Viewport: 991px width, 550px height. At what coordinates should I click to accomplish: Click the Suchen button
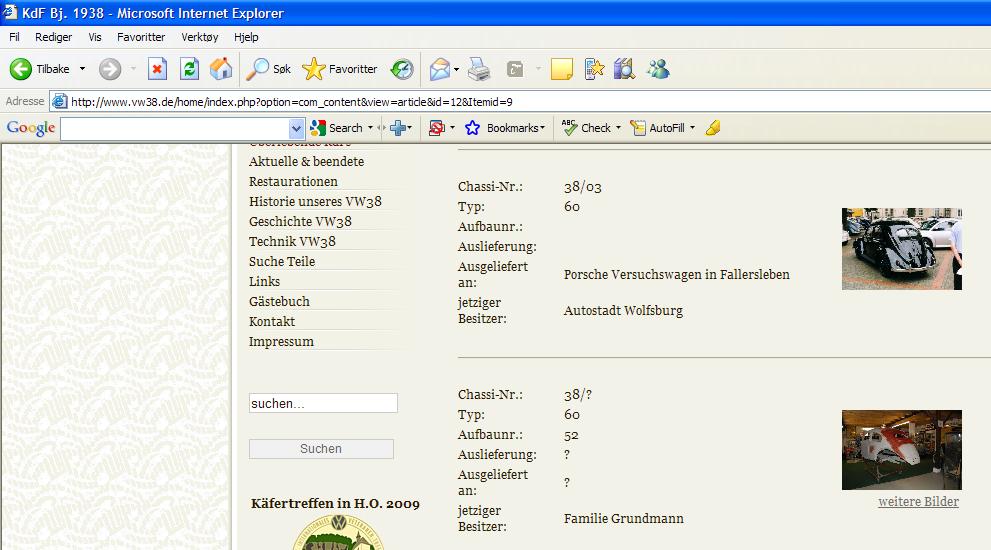click(321, 449)
